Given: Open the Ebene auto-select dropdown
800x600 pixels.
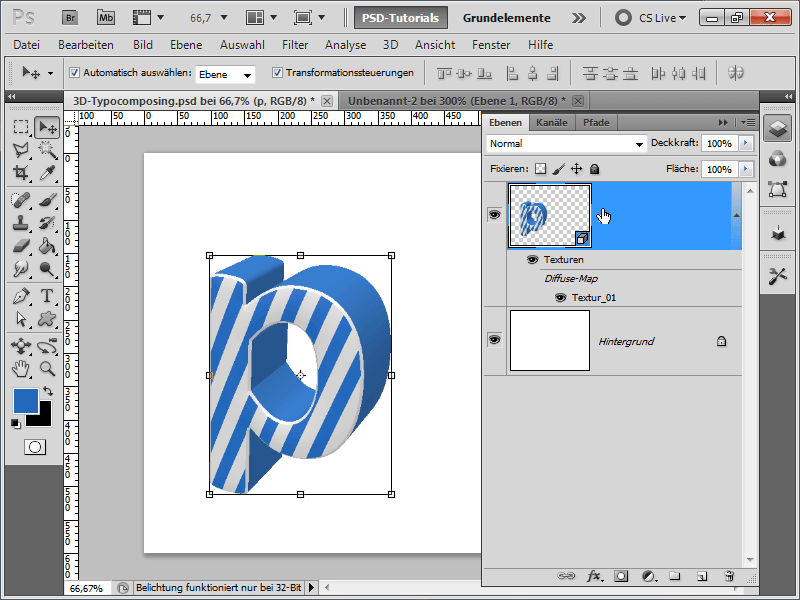Looking at the screenshot, I should coord(225,74).
